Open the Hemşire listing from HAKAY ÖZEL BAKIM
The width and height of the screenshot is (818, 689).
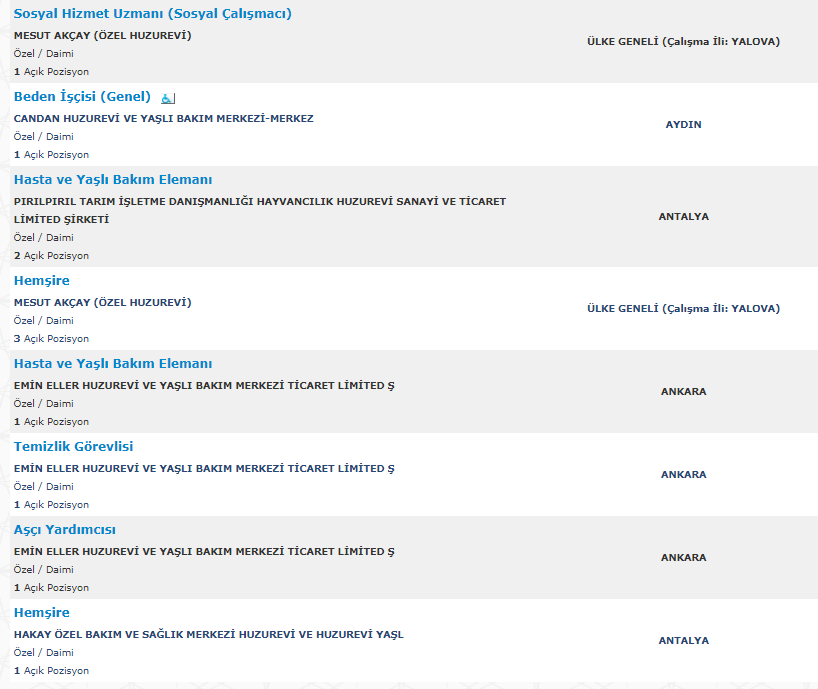point(42,613)
